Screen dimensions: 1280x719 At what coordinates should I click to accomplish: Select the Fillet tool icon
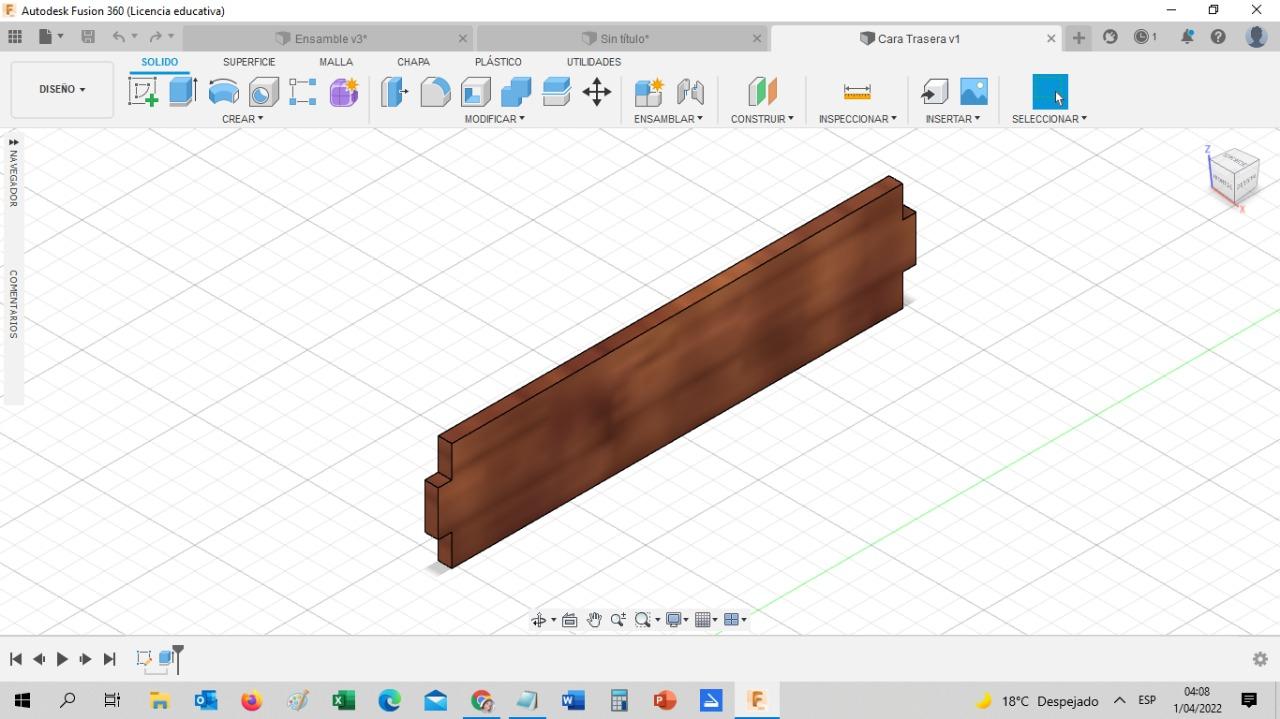435,92
